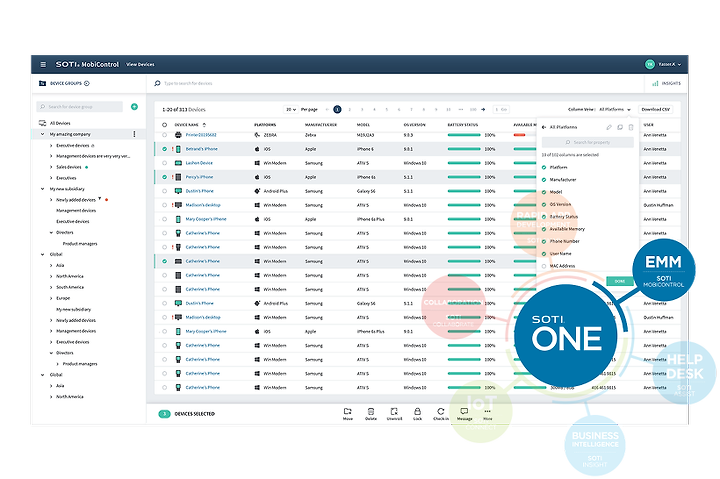The image size is (720, 479).
Task: Open the Yasser A user dropdown
Action: click(x=670, y=64)
